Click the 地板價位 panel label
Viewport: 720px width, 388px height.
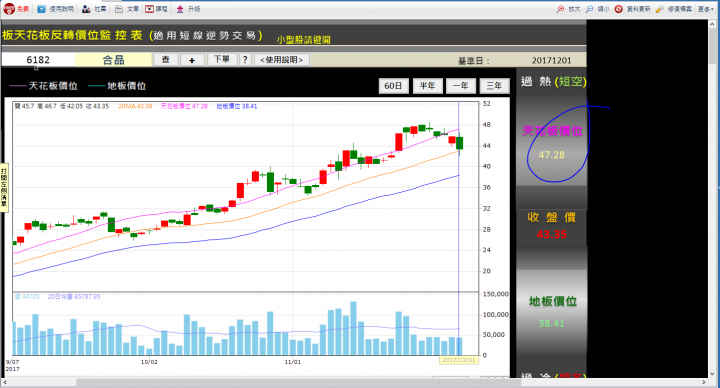point(553,301)
